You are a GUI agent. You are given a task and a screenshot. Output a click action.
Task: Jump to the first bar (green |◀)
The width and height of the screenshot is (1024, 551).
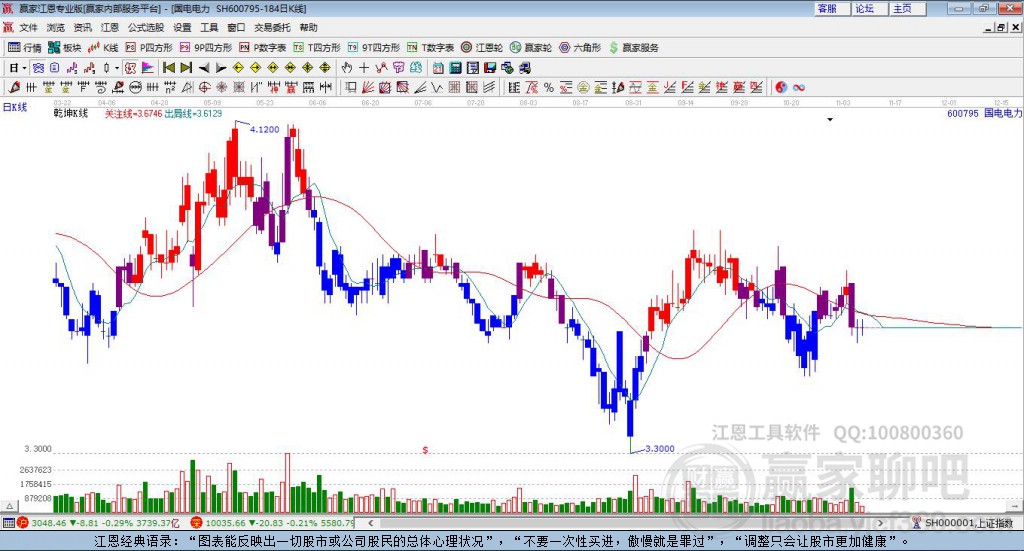point(168,67)
